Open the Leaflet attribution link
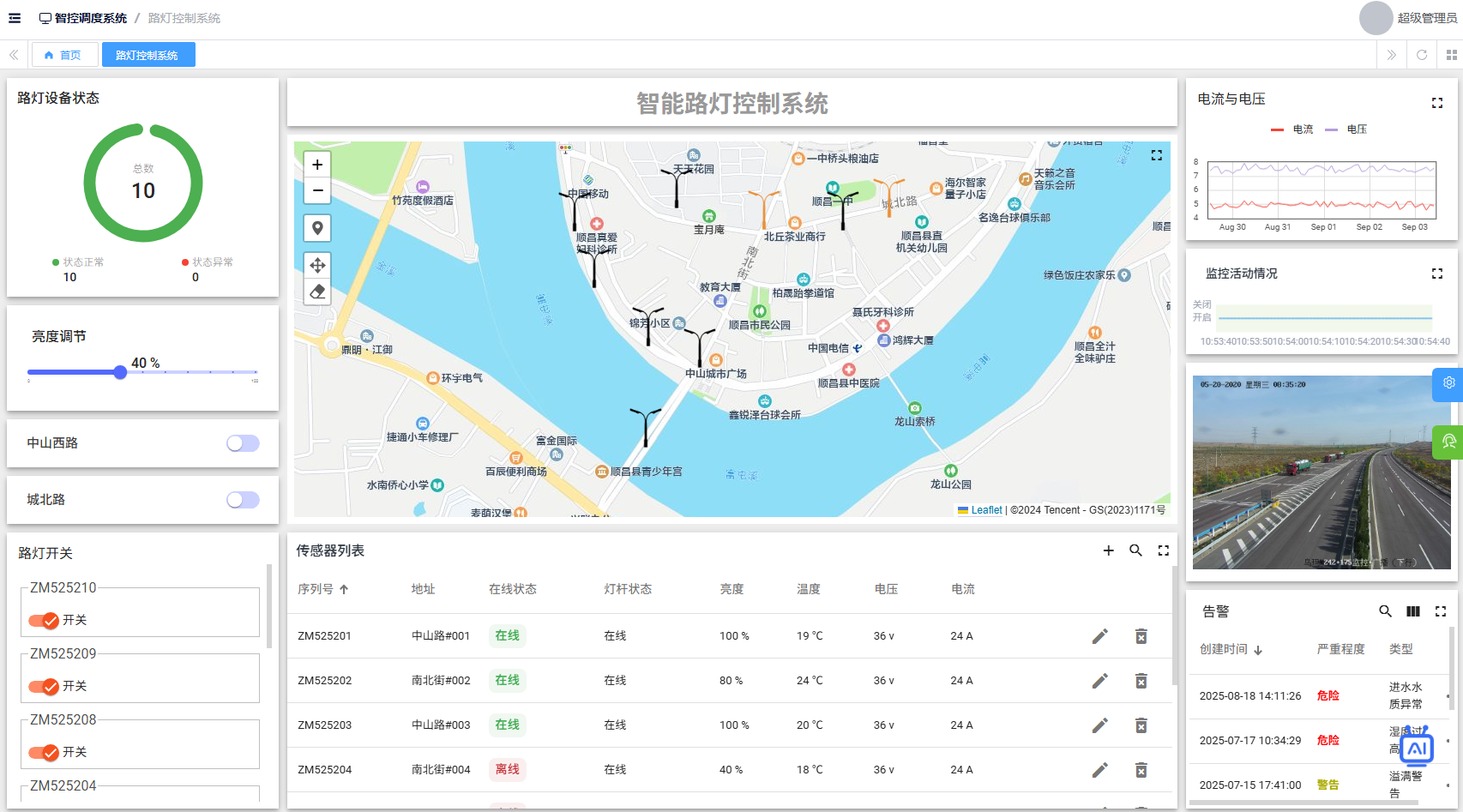Viewport: 1463px width, 812px height. tap(986, 510)
